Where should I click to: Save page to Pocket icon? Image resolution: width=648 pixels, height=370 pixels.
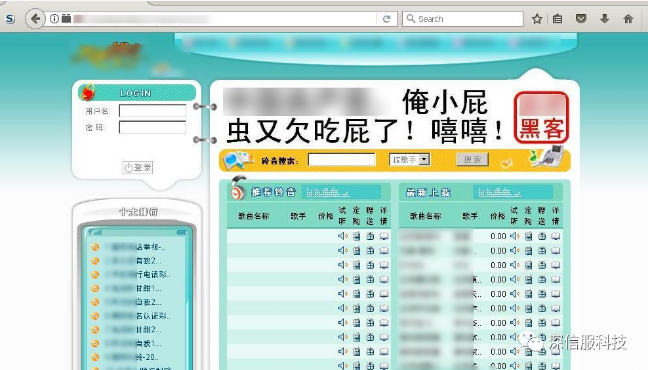click(x=581, y=19)
